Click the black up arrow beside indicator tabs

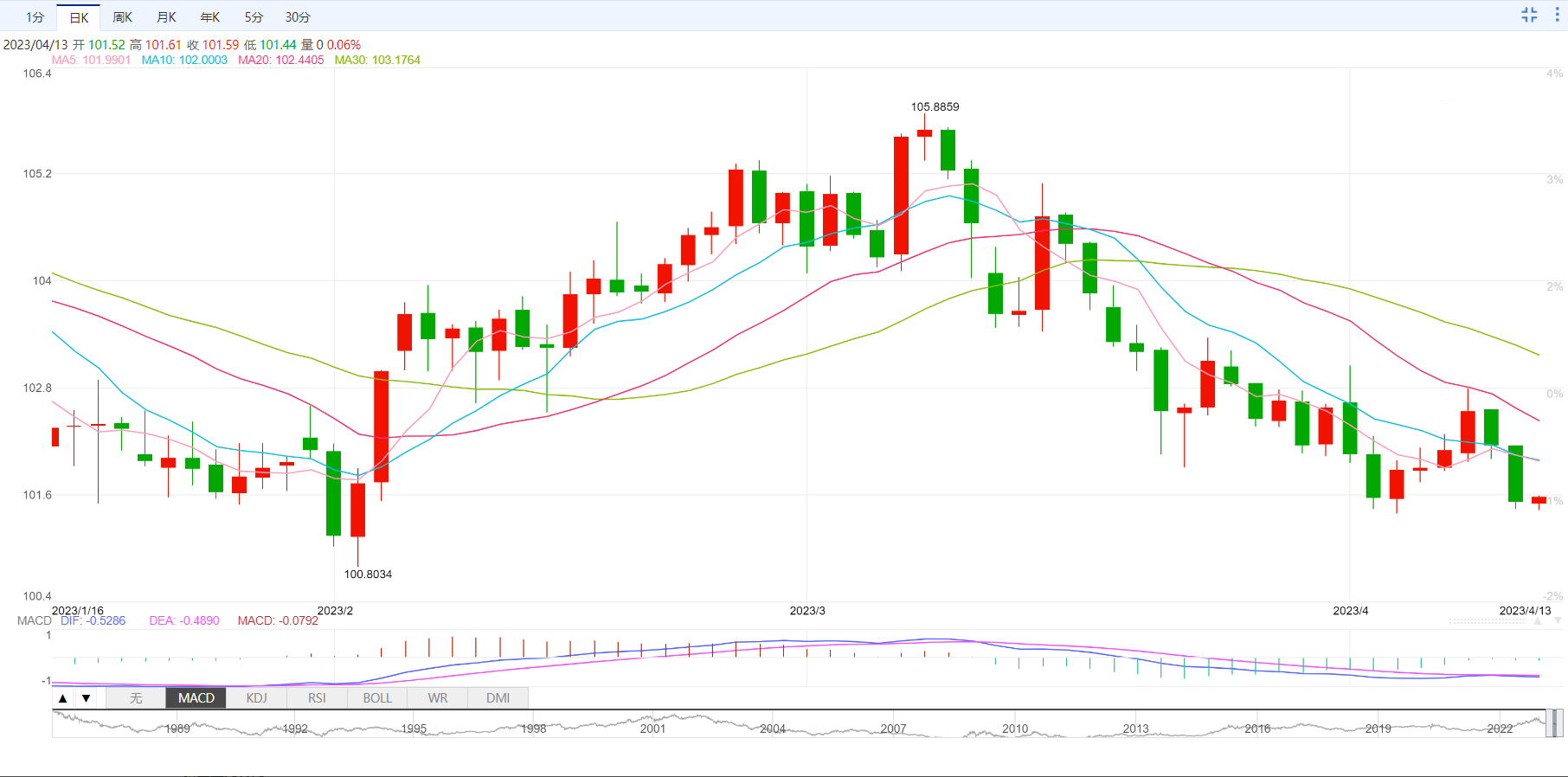(62, 698)
